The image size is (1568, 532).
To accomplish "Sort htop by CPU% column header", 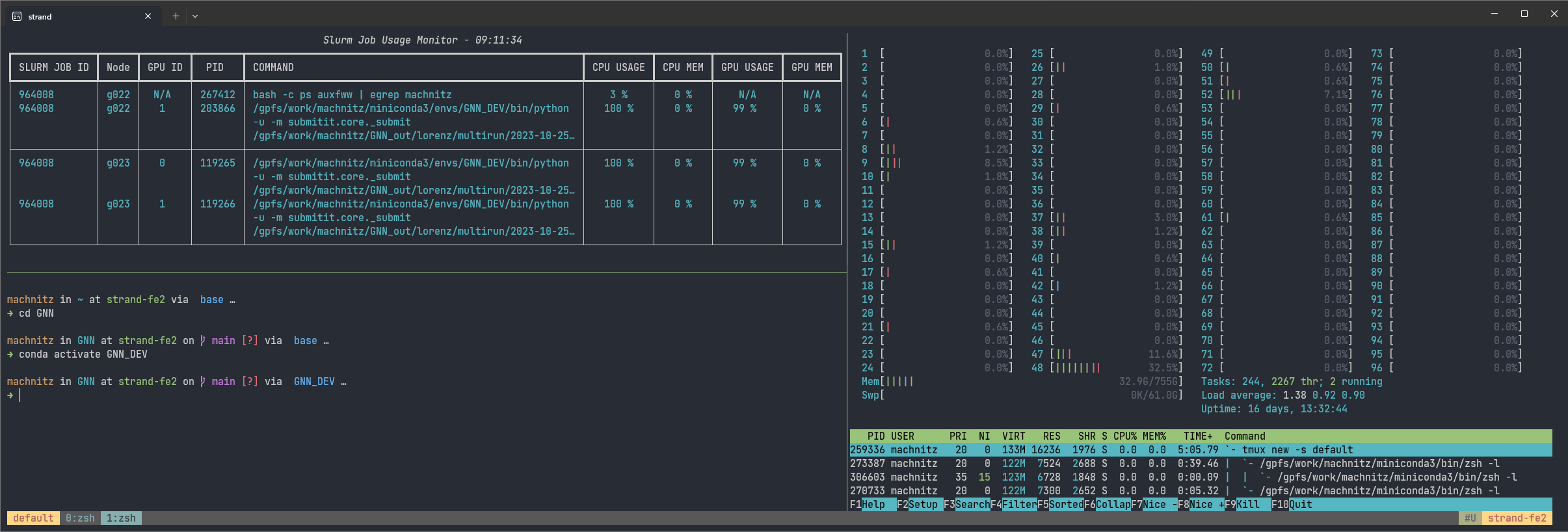I will [x=1125, y=436].
